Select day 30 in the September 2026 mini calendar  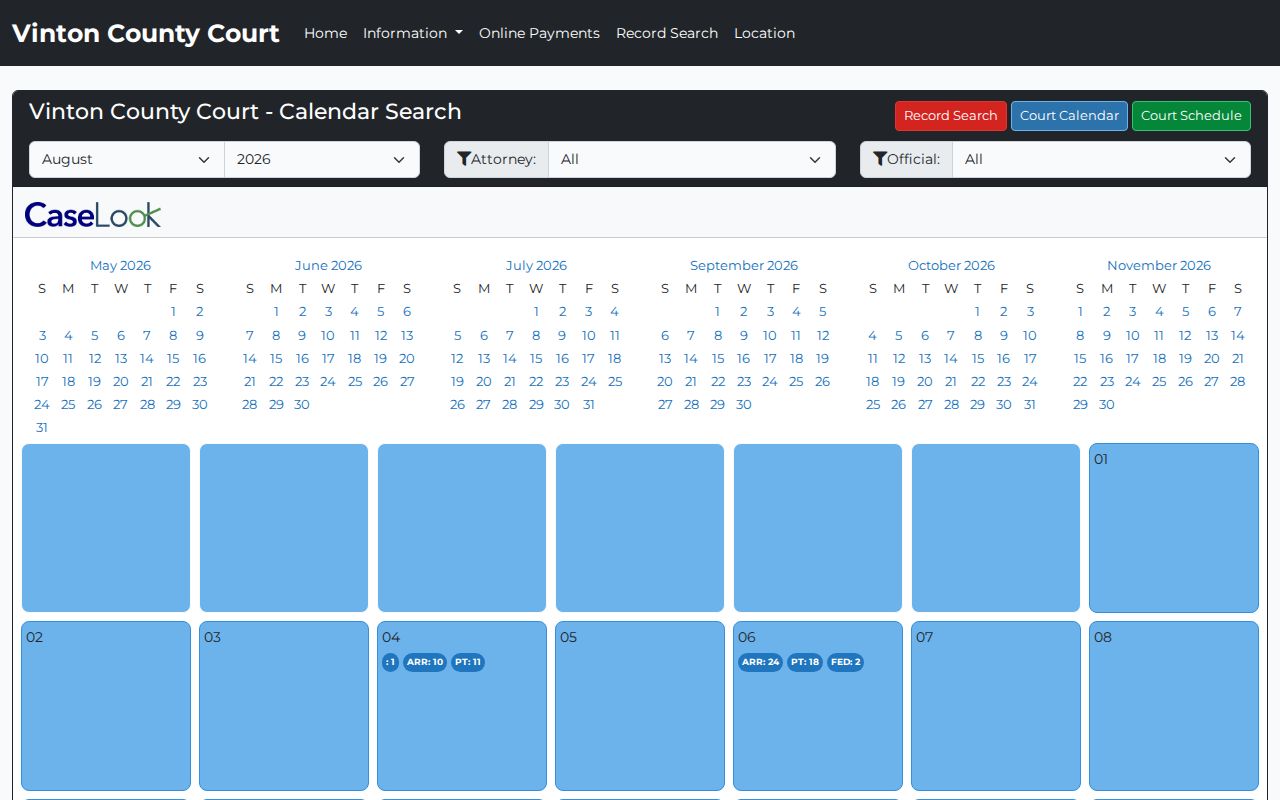(x=744, y=404)
